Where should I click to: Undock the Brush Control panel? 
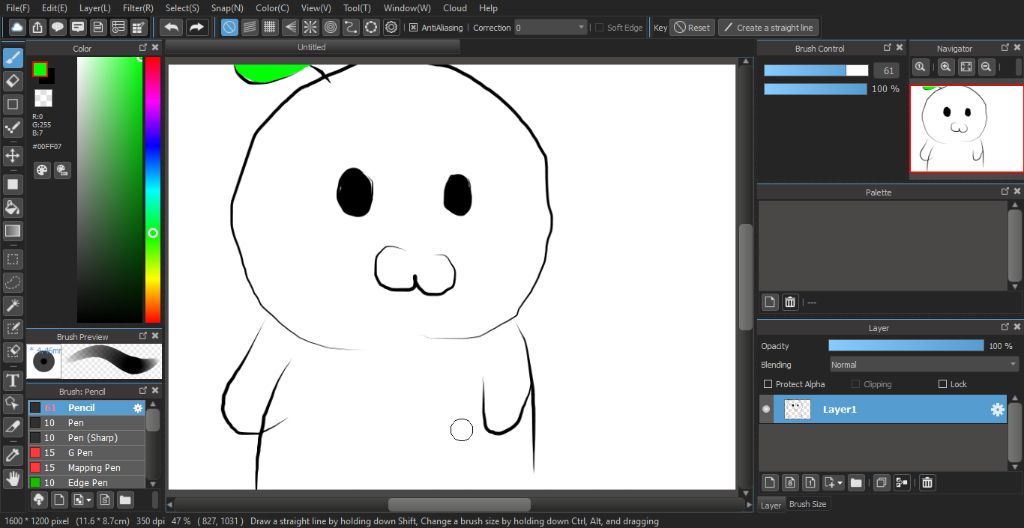(x=887, y=48)
